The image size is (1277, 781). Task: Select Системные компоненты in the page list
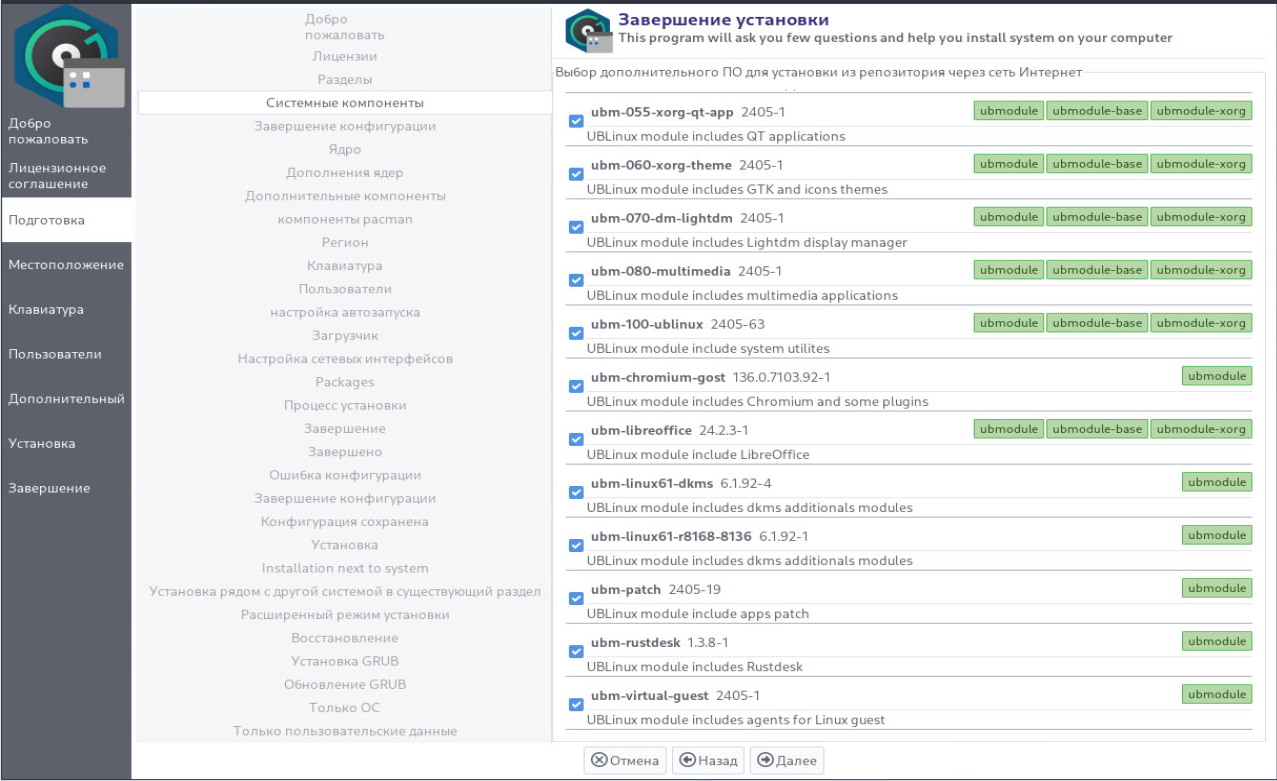point(344,103)
